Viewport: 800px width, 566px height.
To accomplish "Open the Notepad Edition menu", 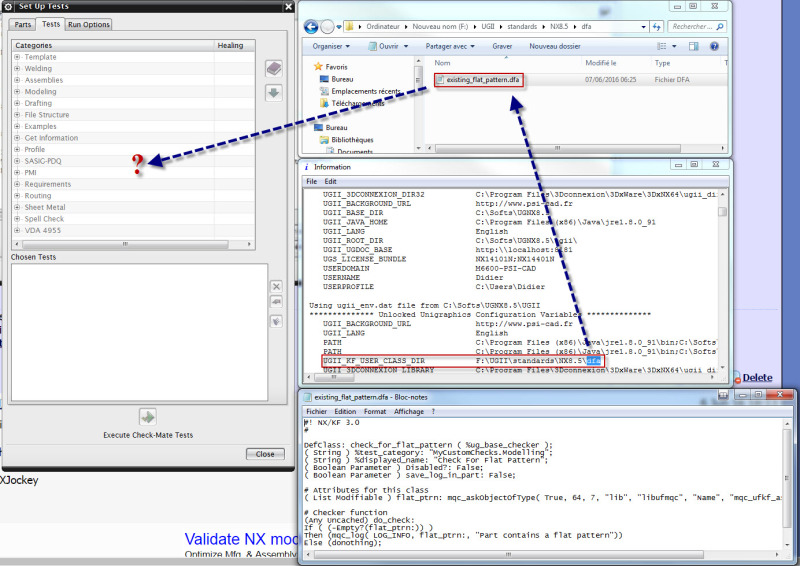I will 345,411.
